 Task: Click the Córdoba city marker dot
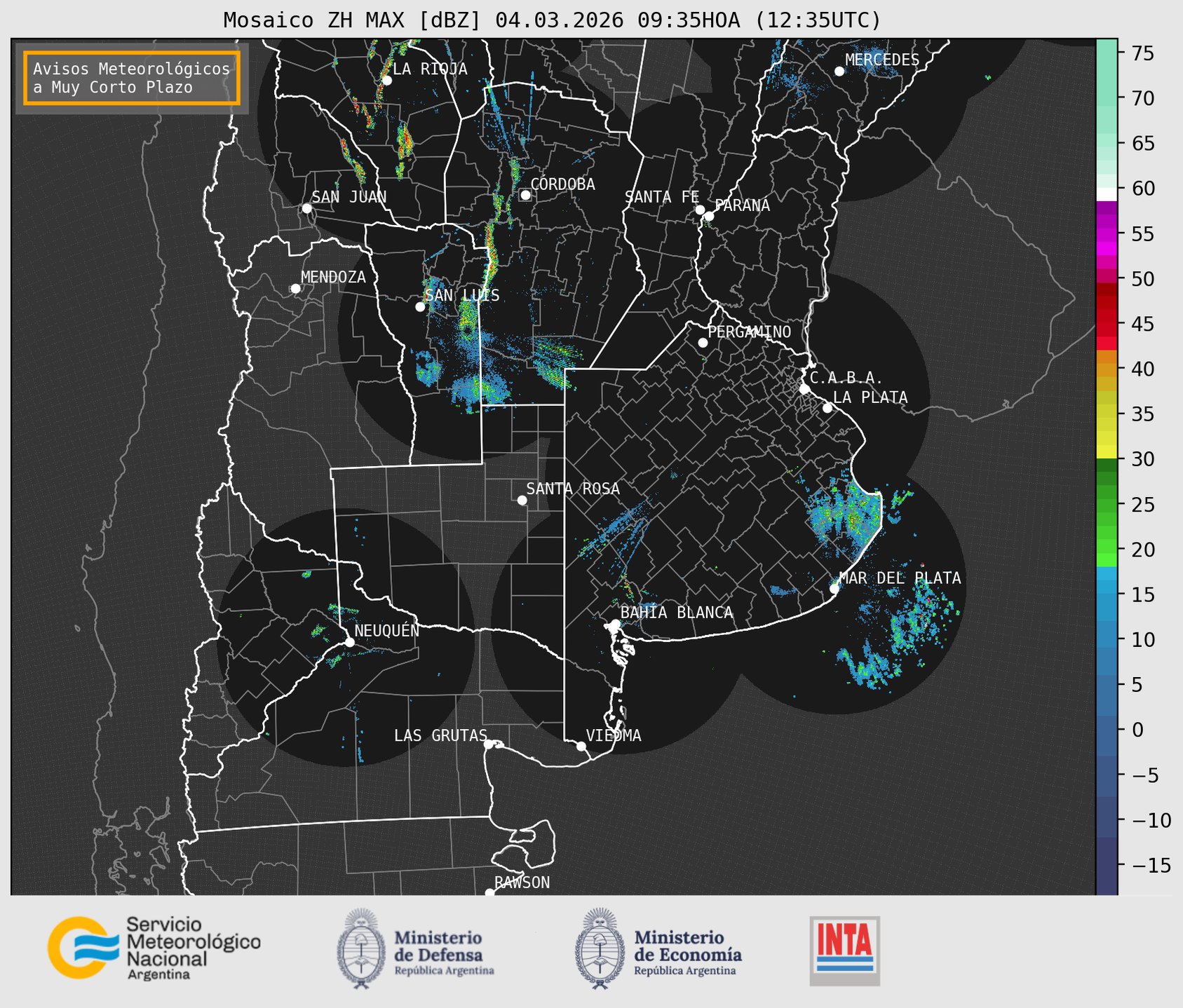coord(525,195)
